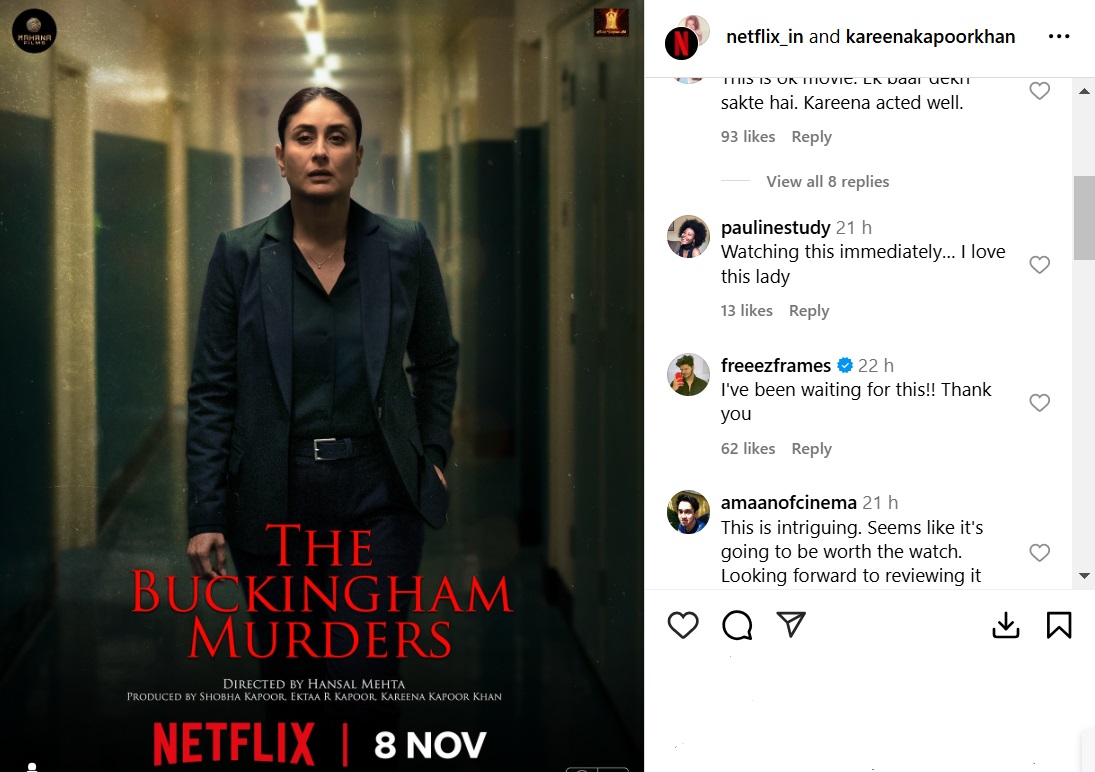1095x772 pixels.
Task: Reply to freeezframes' comment
Action: [x=811, y=449]
